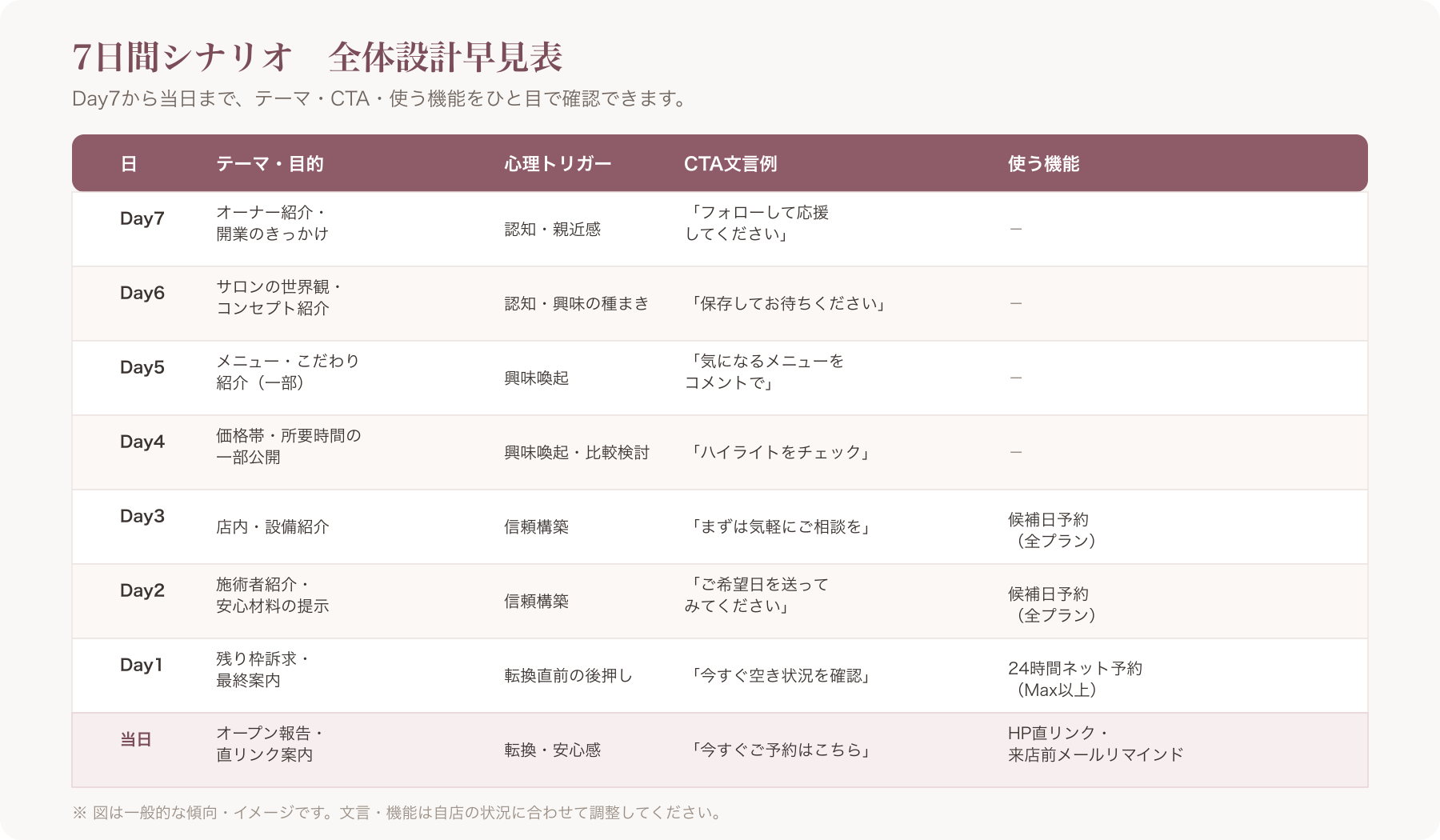Click 興味喚起 in the Day5 row
The image size is (1440, 840).
click(x=536, y=378)
